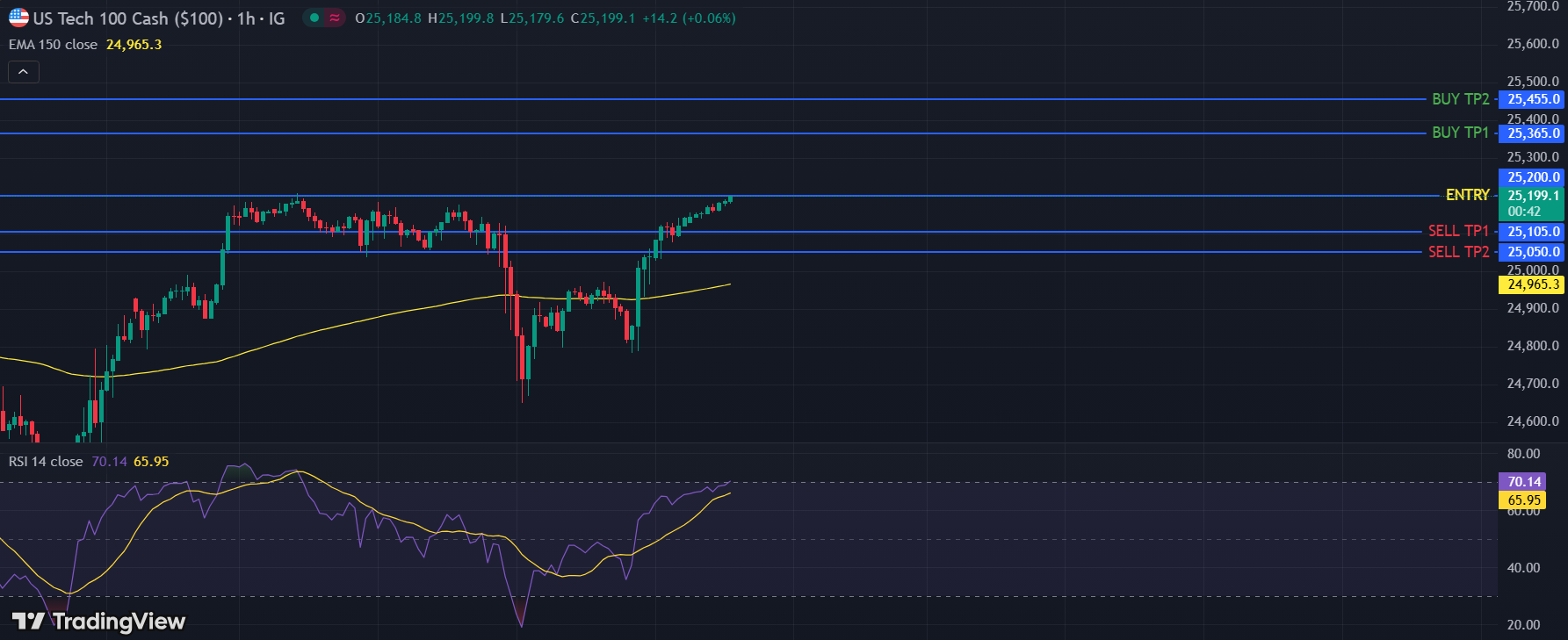Click the green market status dot
The width and height of the screenshot is (1568, 640).
[x=314, y=18]
